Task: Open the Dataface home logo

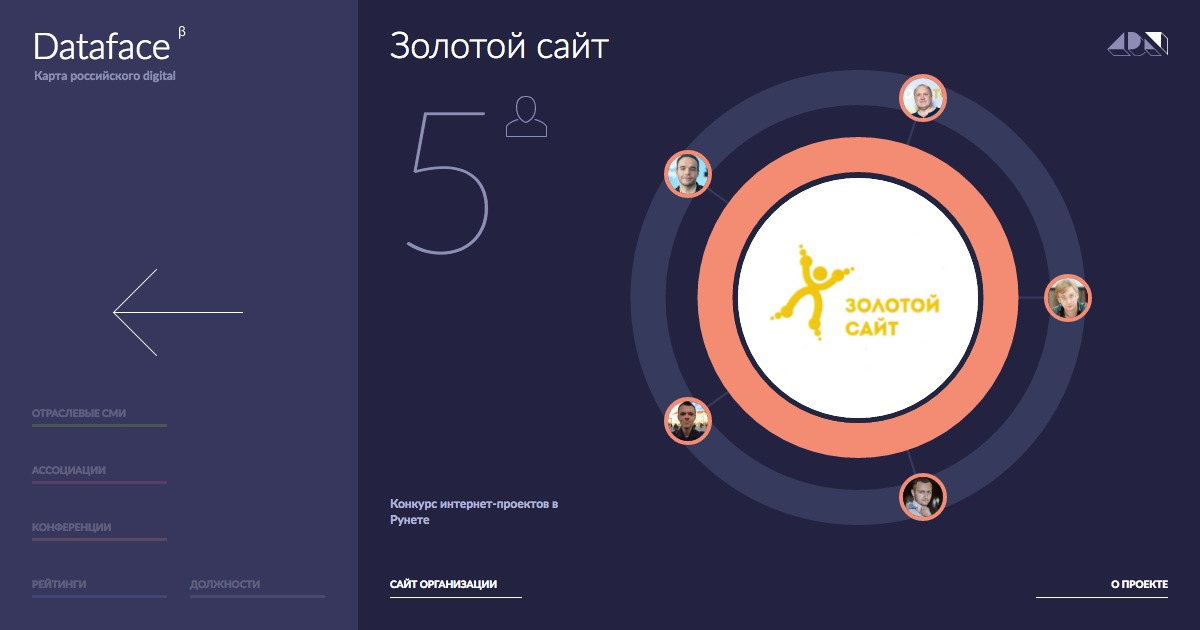Action: (109, 46)
